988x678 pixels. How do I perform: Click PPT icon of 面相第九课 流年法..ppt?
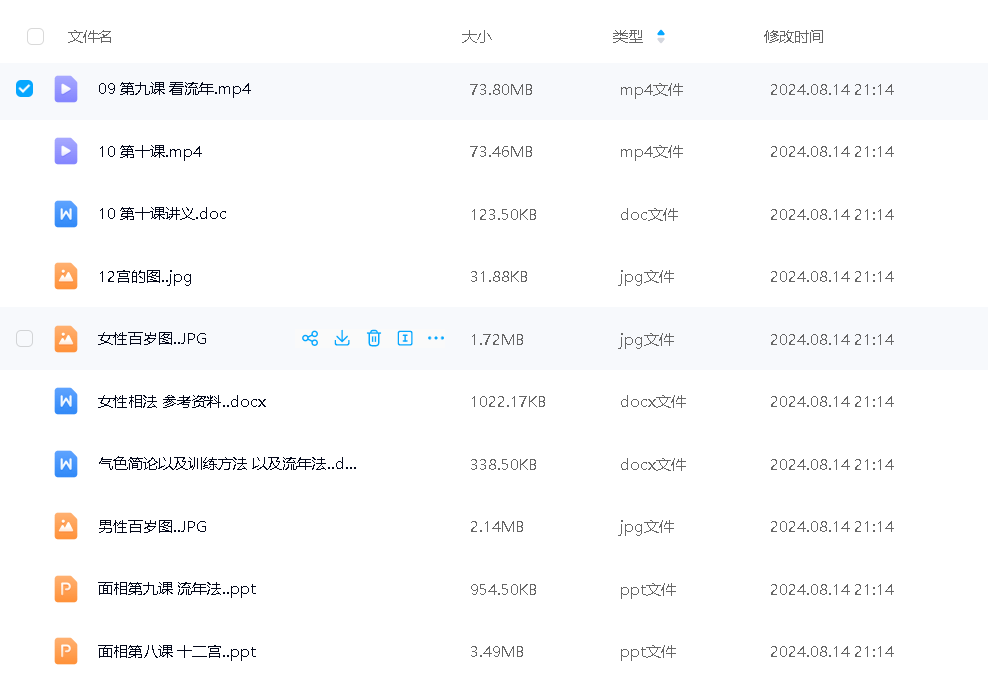pos(66,589)
